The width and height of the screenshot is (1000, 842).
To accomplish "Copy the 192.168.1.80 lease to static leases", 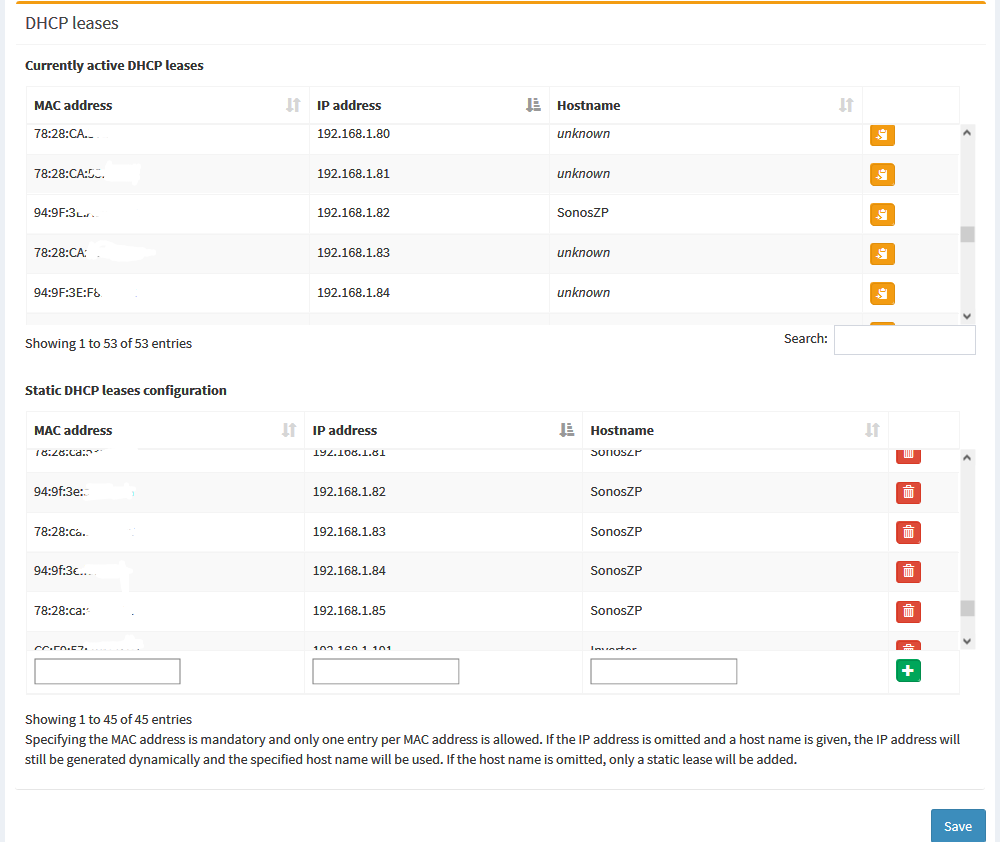I will tap(882, 135).
